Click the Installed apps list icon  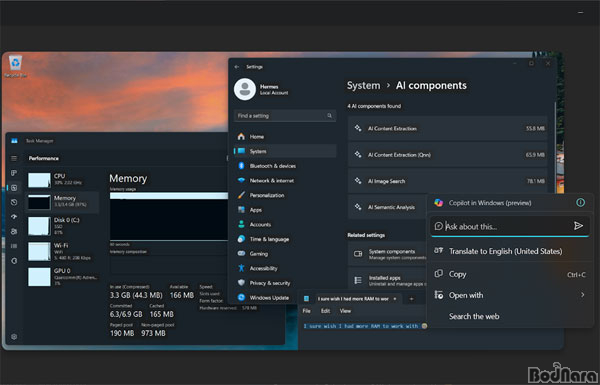click(358, 280)
